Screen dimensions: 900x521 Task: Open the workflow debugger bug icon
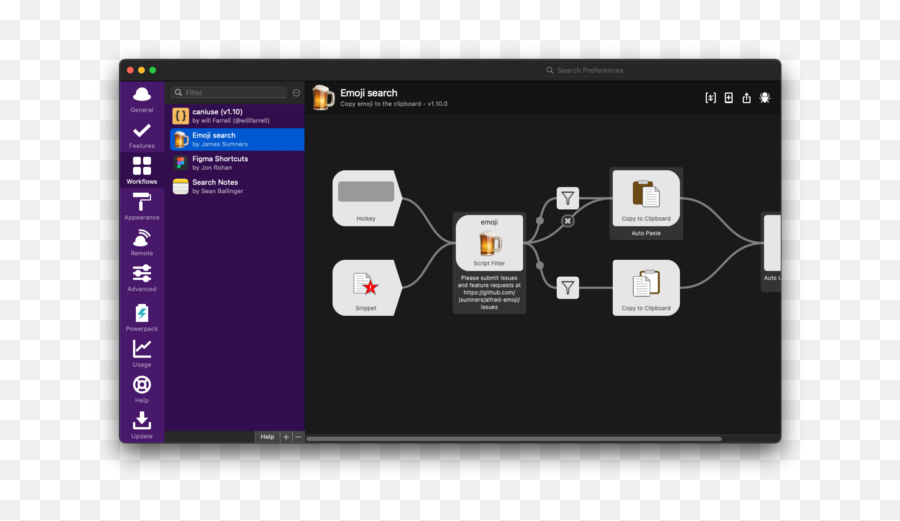pyautogui.click(x=765, y=98)
